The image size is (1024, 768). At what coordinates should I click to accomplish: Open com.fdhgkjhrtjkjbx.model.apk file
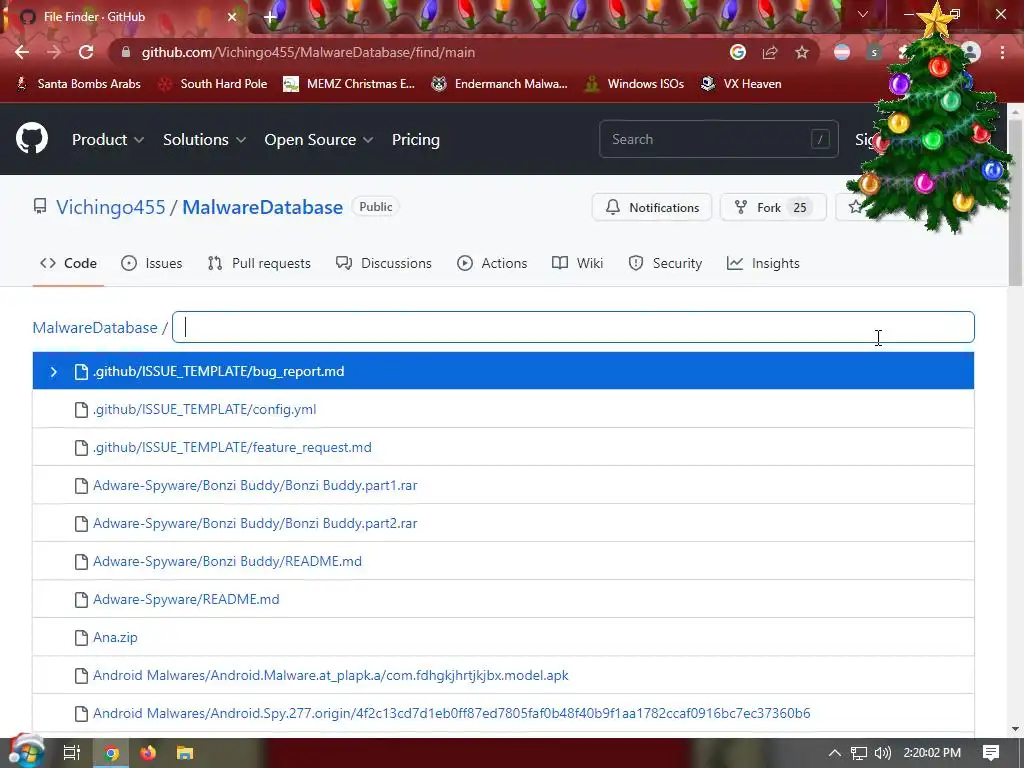click(503, 675)
